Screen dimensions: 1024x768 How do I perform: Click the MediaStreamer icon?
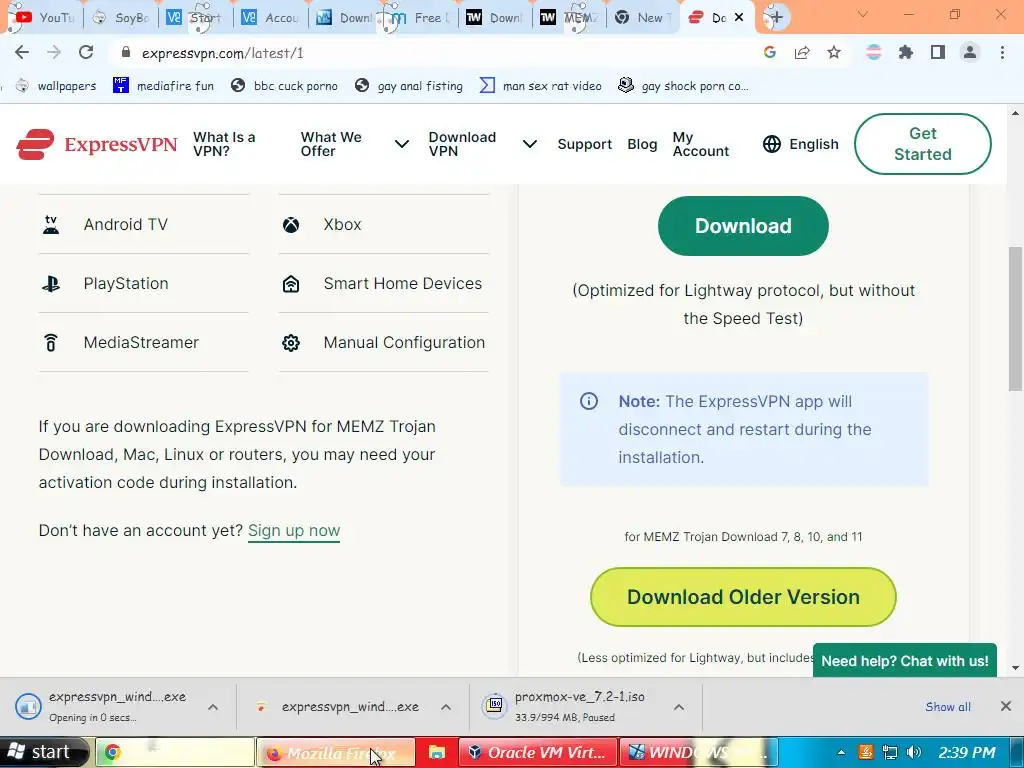coord(51,342)
